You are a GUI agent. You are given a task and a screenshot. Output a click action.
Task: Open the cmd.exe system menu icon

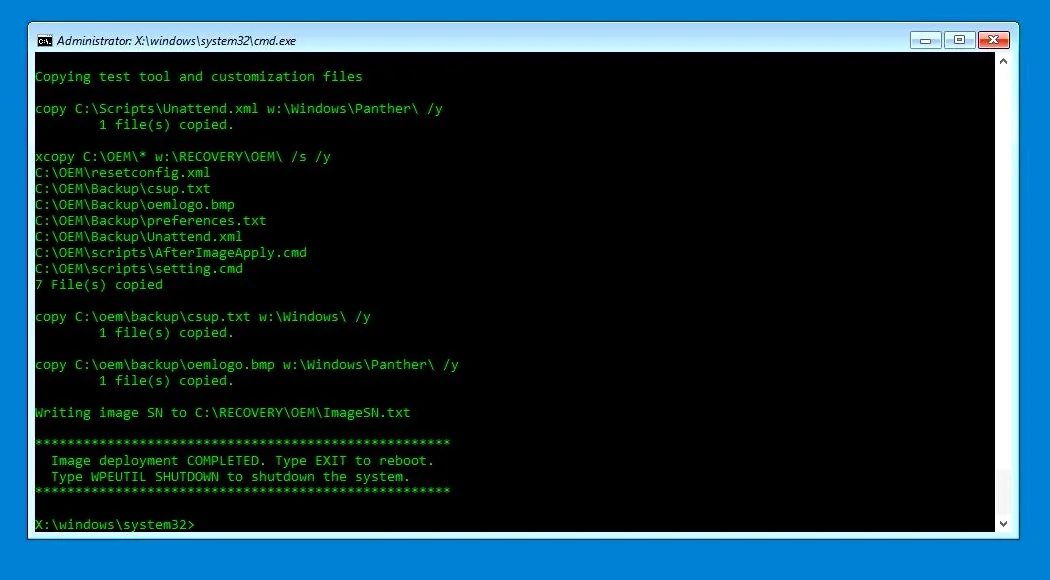click(x=44, y=40)
